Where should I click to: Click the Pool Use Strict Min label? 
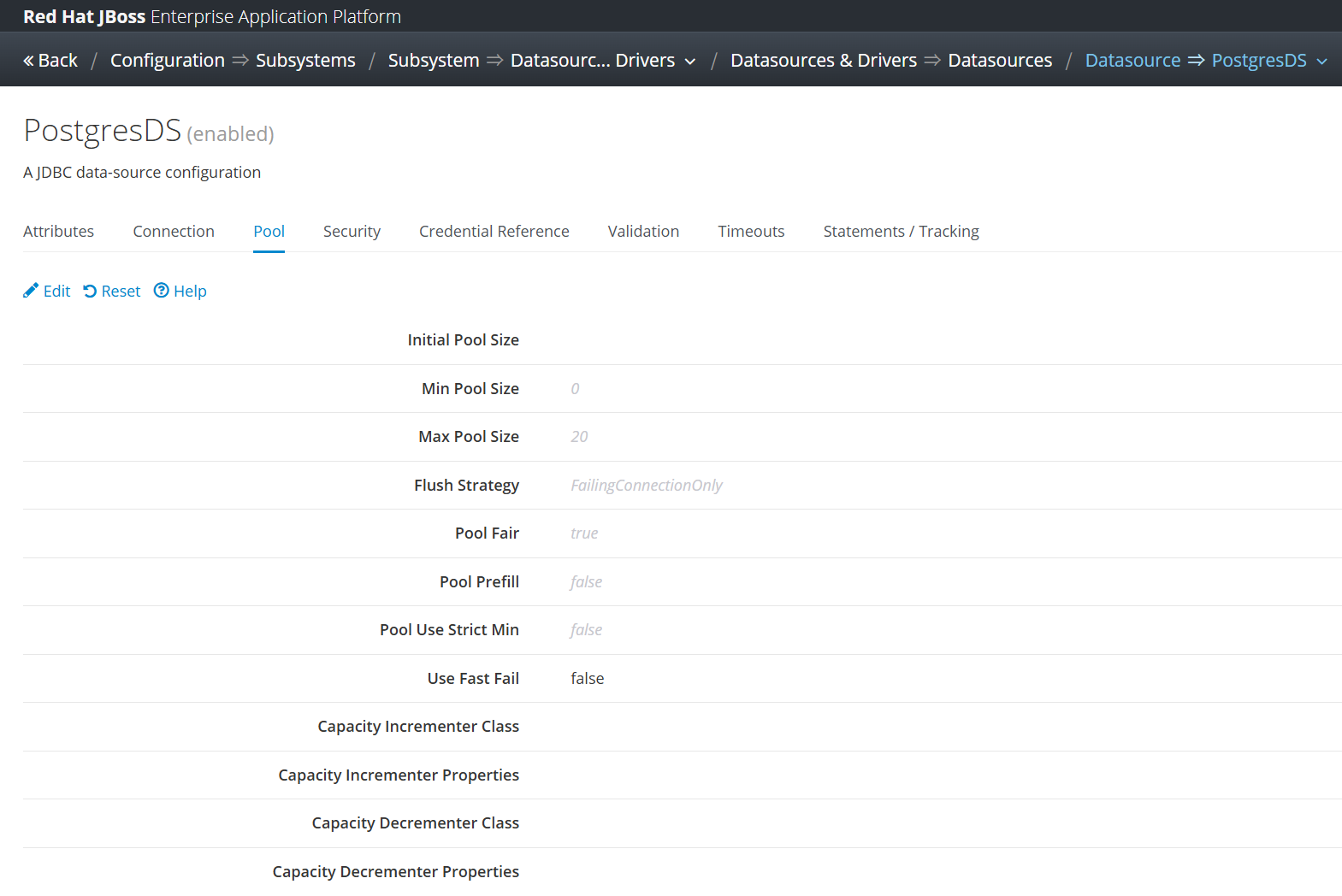[450, 630]
